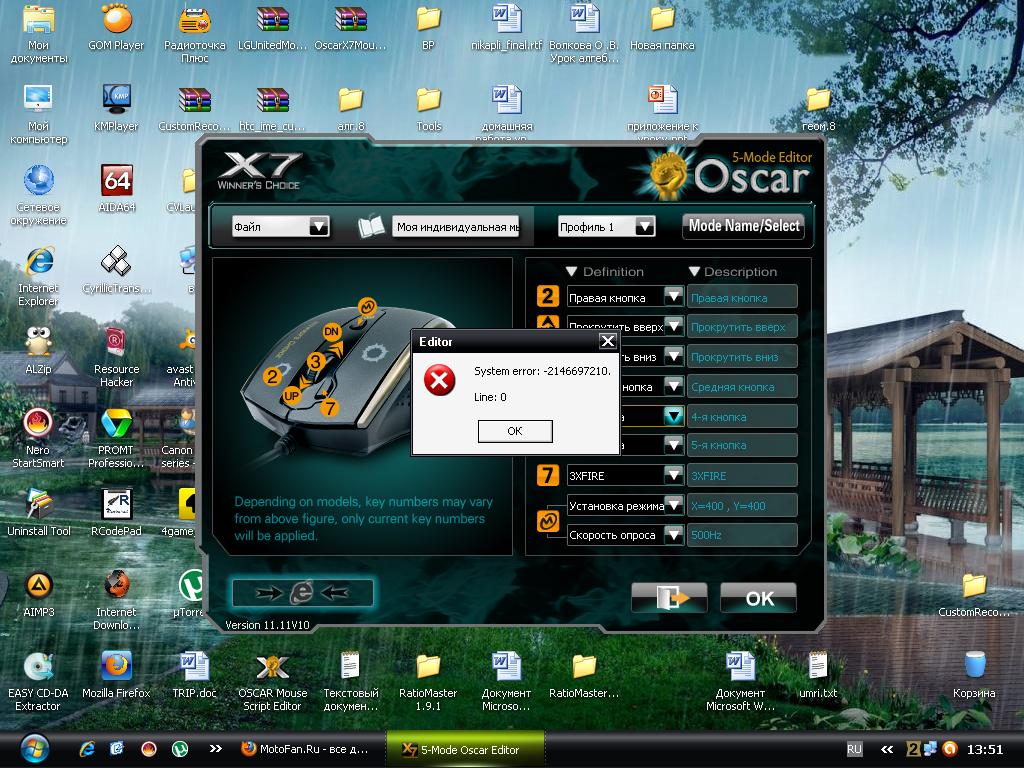This screenshot has width=1024, height=768.
Task: Open the umri.txt file icon
Action: coord(818,675)
